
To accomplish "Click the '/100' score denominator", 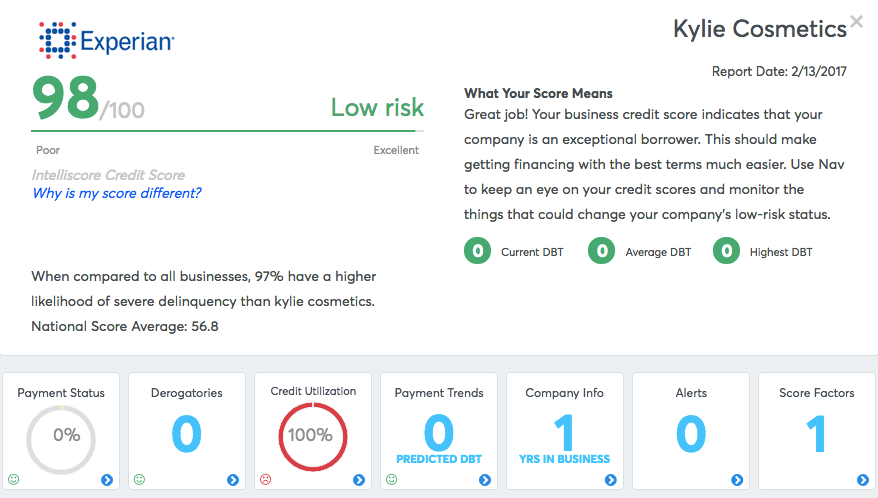I will (x=122, y=110).
